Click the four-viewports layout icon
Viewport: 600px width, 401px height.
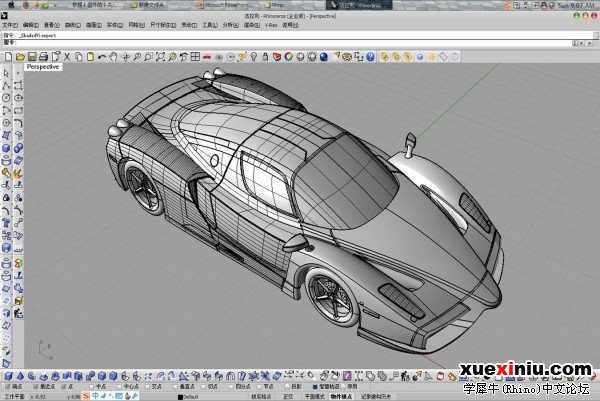[x=195, y=57]
